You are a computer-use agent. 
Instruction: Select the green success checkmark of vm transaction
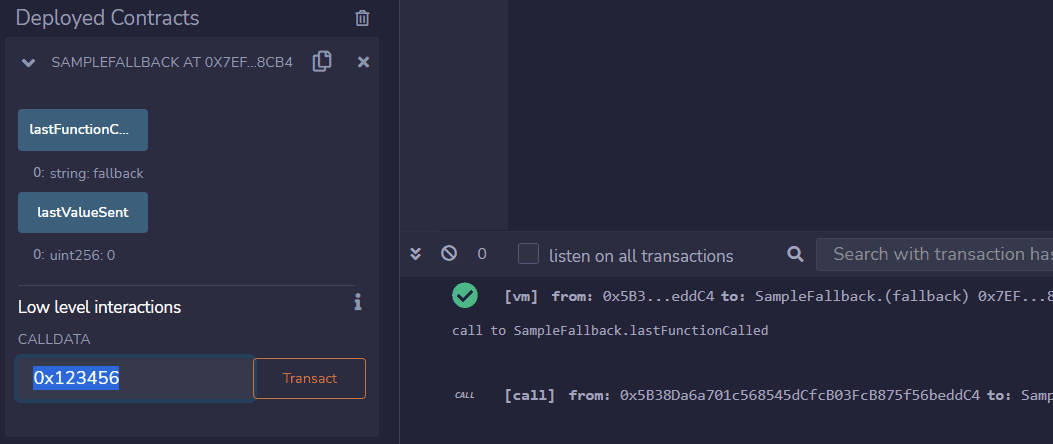(465, 296)
